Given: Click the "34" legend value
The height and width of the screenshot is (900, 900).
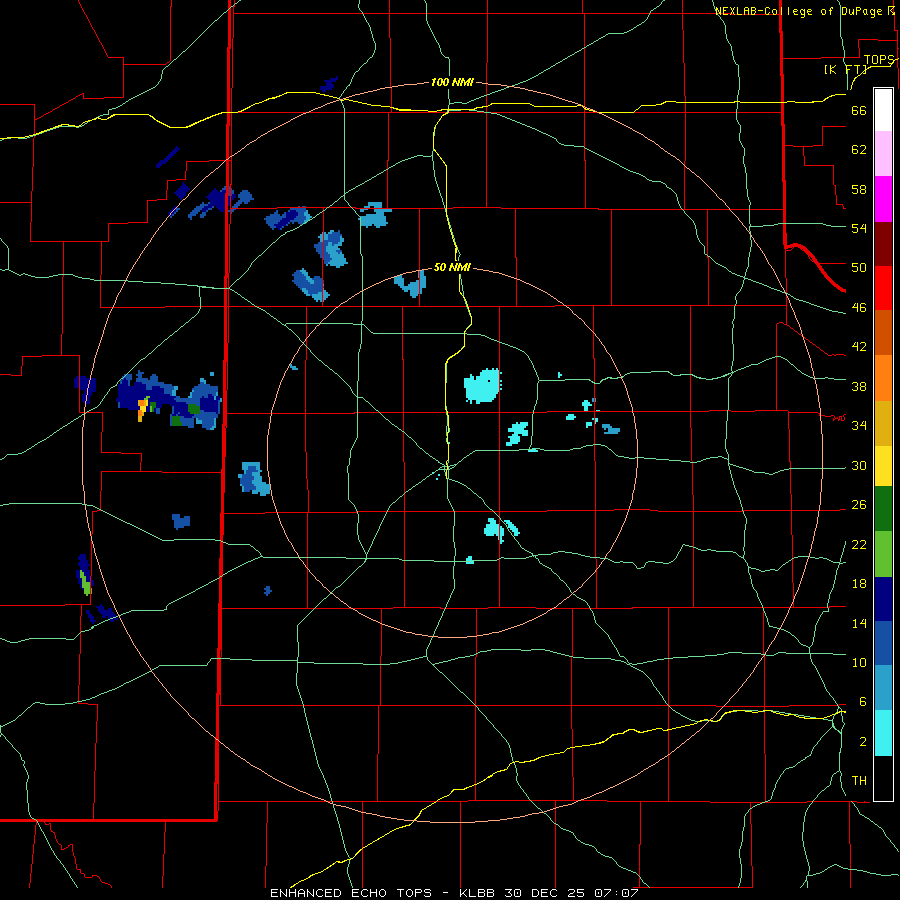Looking at the screenshot, I should coord(859,426).
